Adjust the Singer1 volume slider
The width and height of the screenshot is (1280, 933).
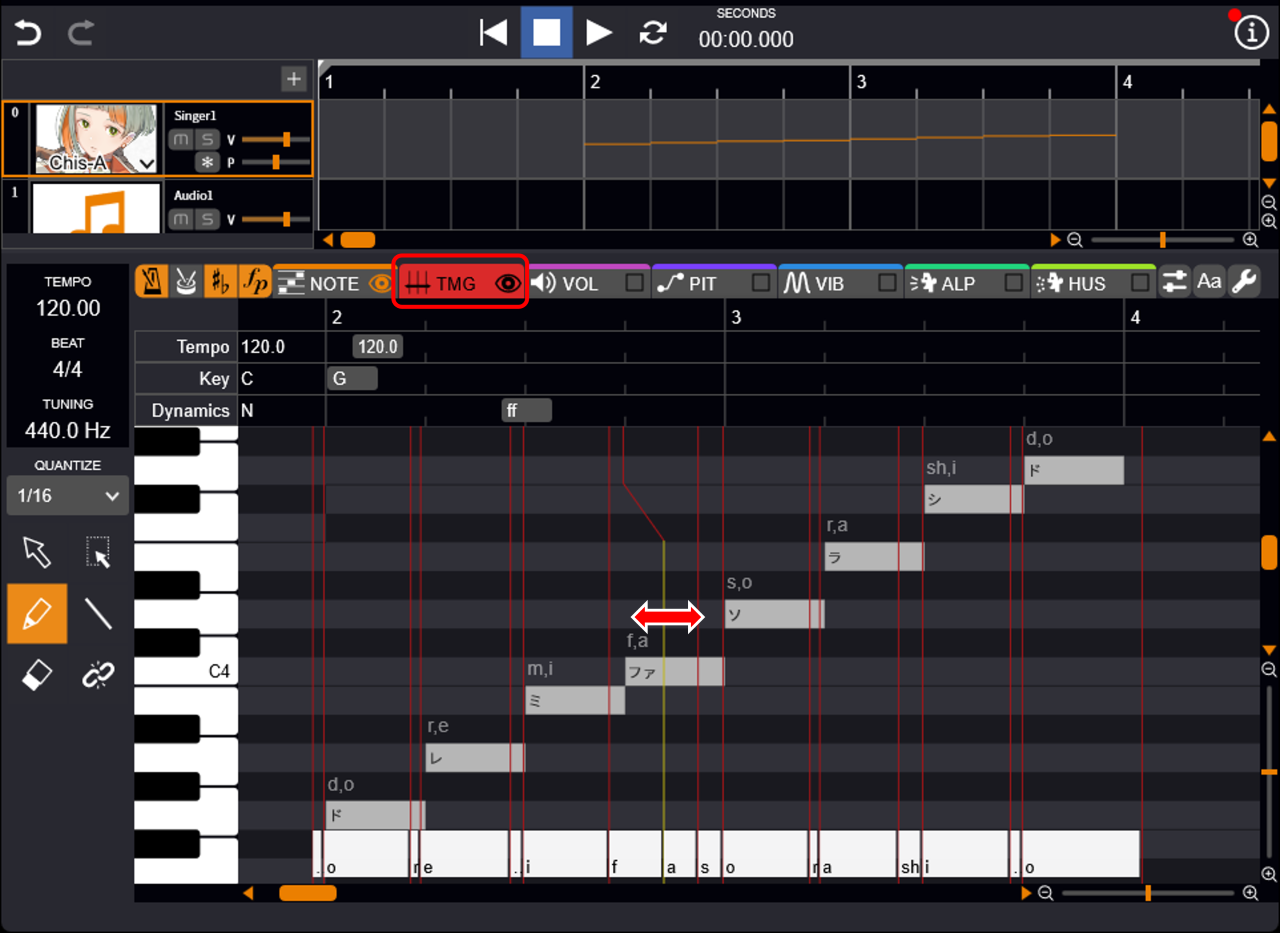286,139
